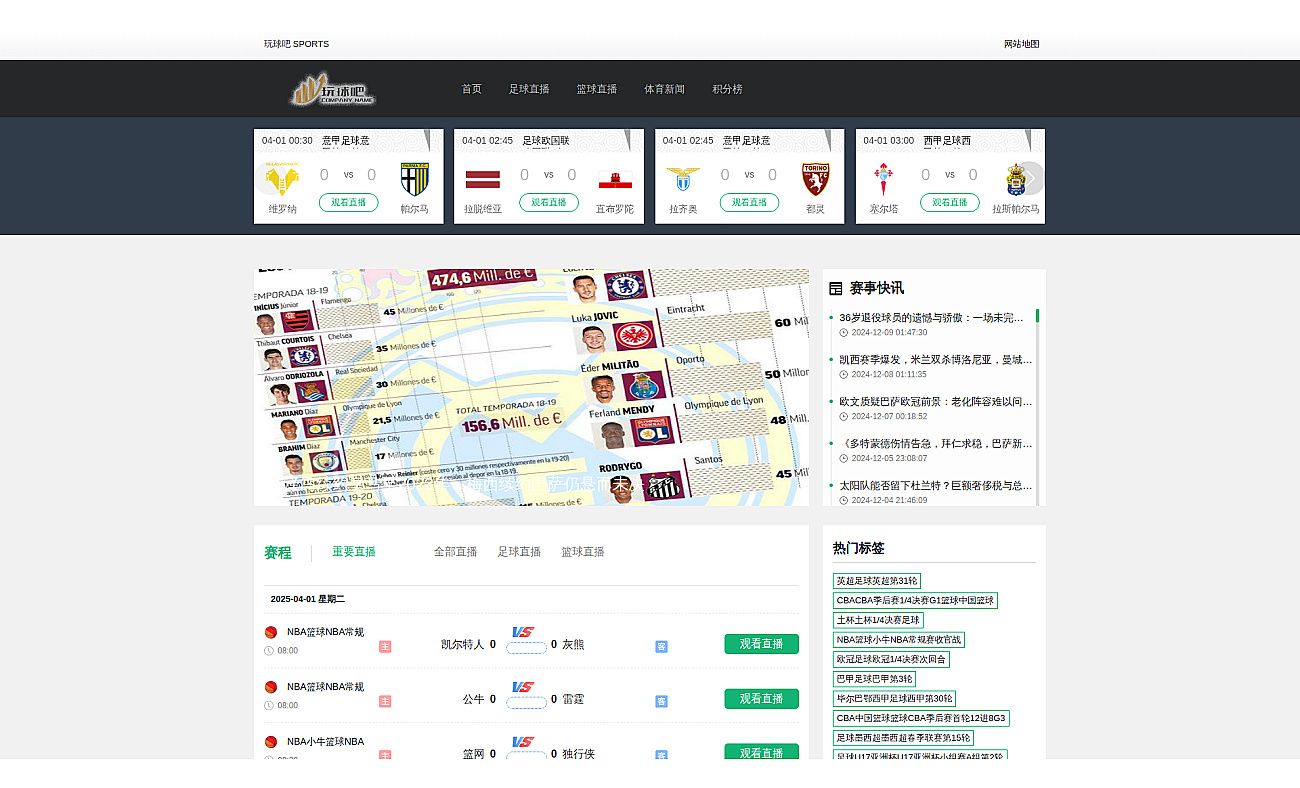Open news 36岁退役球员的遗憾与骄傲
Image resolution: width=1300 pixels, height=788 pixels.
931,318
